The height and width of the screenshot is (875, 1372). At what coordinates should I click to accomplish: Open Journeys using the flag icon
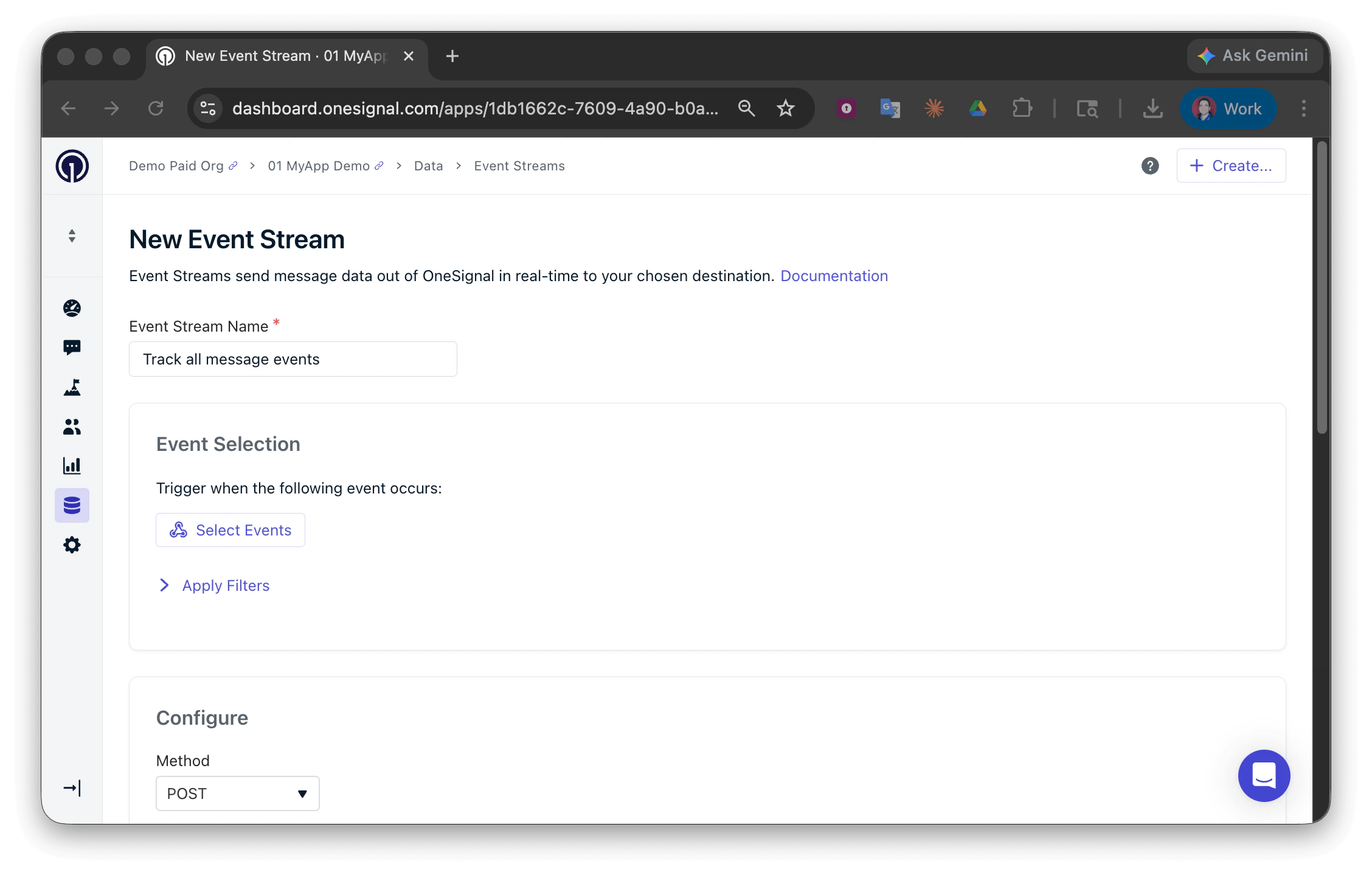pos(72,388)
